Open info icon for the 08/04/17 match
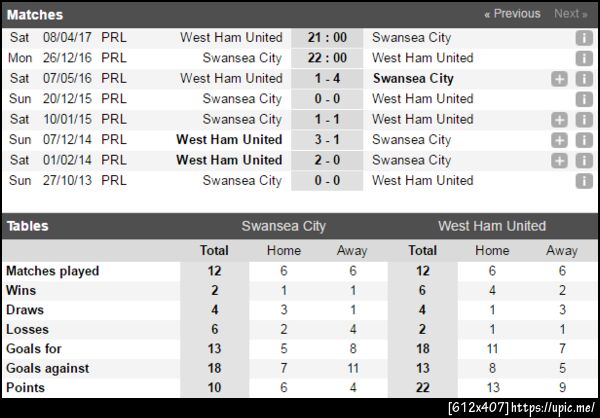The image size is (600, 418). pyautogui.click(x=584, y=38)
